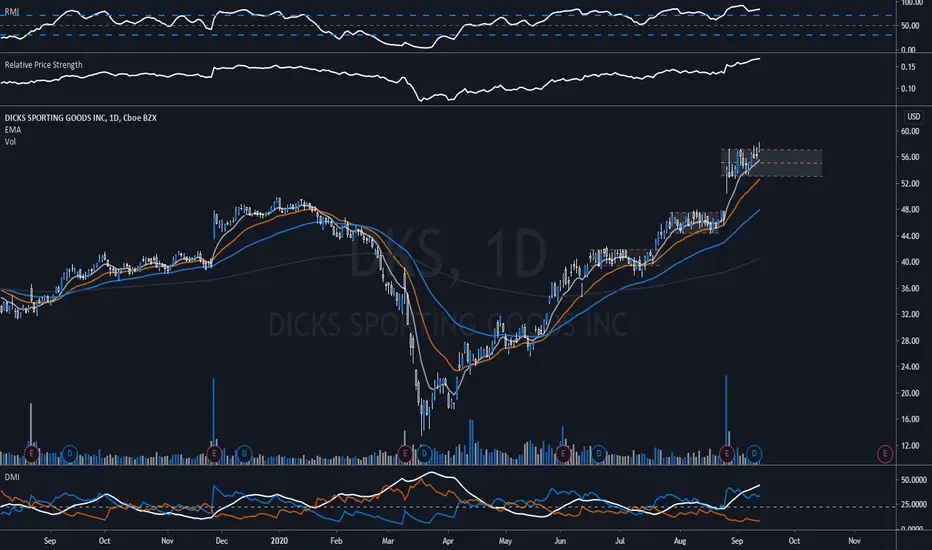Click the 25.0000 DMI axis value

[x=914, y=504]
